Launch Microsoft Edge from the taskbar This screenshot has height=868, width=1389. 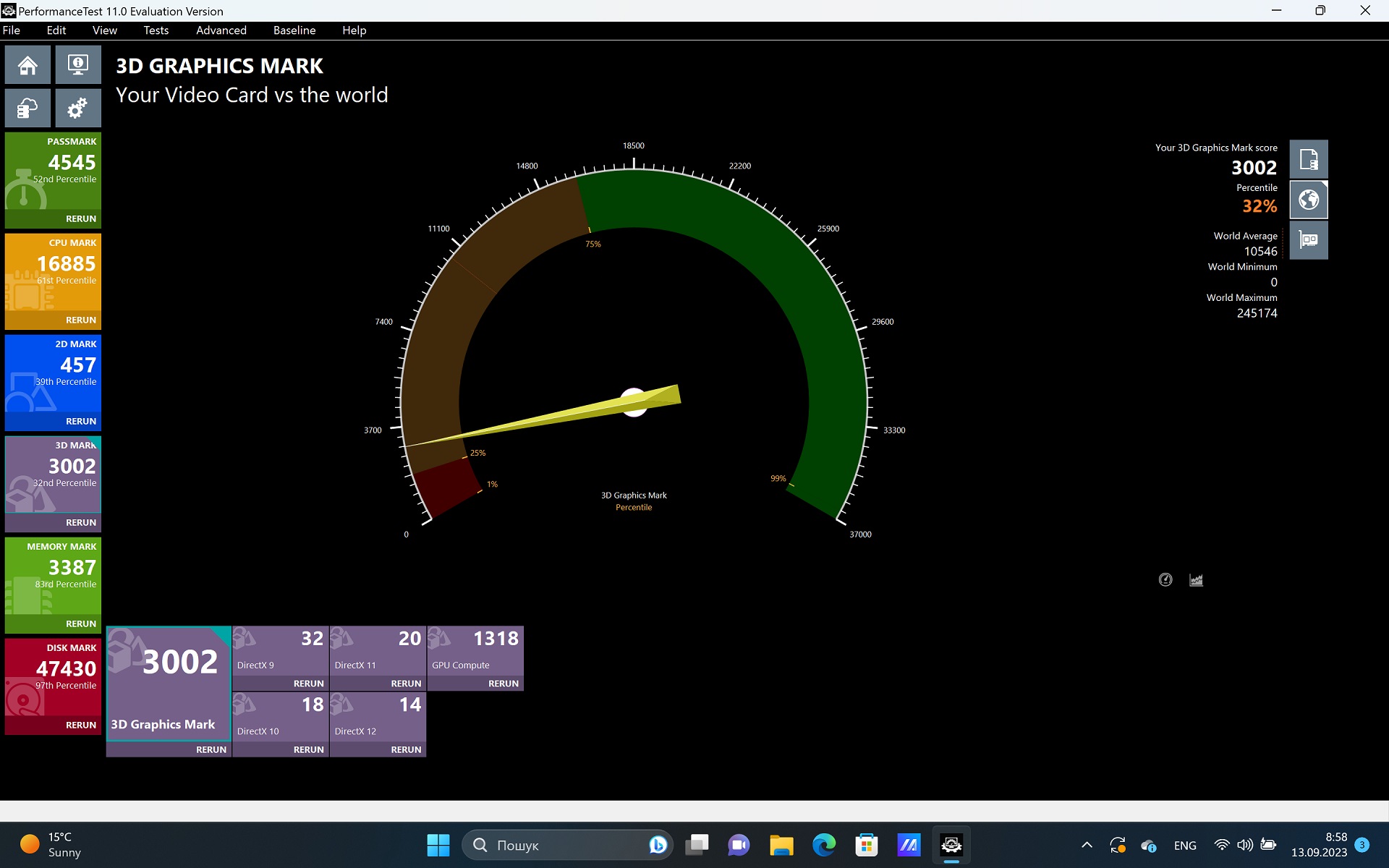click(x=824, y=845)
